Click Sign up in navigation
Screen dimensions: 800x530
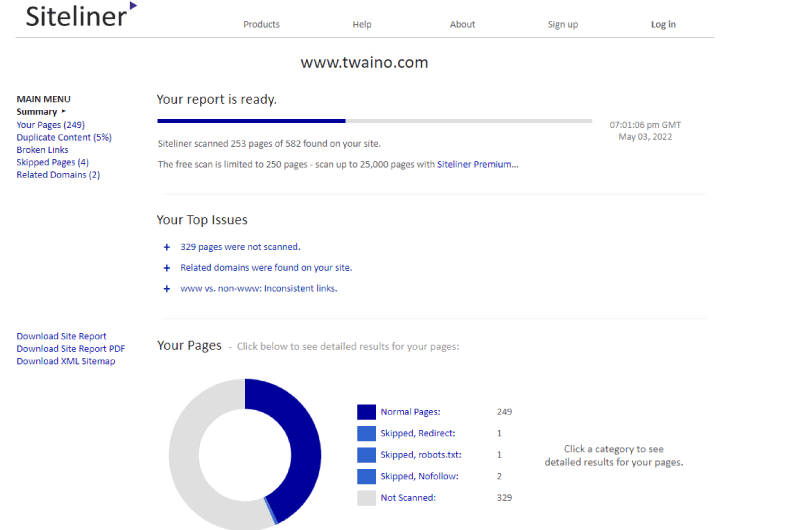(x=563, y=24)
